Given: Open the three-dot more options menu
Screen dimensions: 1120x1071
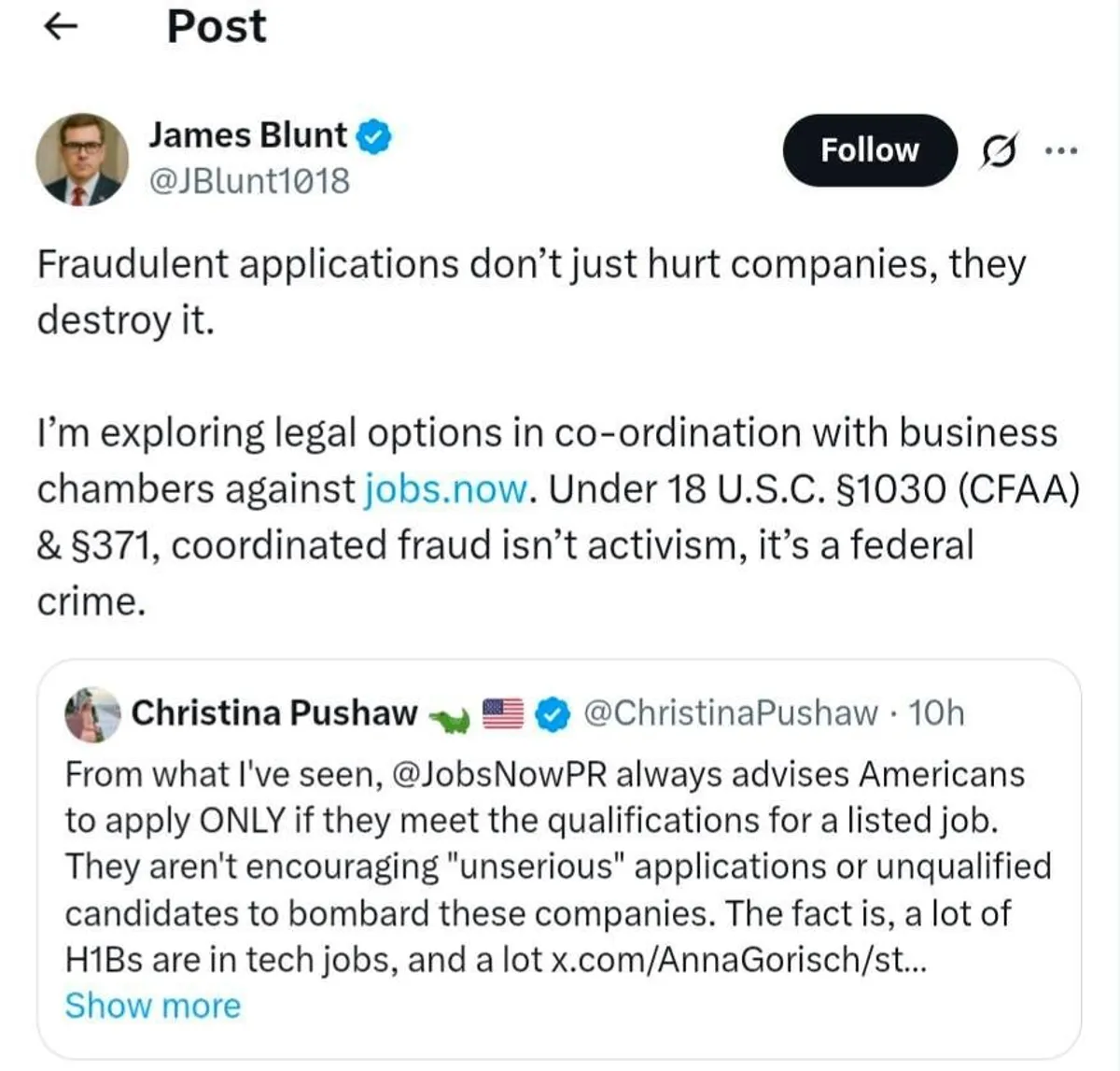Looking at the screenshot, I should [1061, 150].
